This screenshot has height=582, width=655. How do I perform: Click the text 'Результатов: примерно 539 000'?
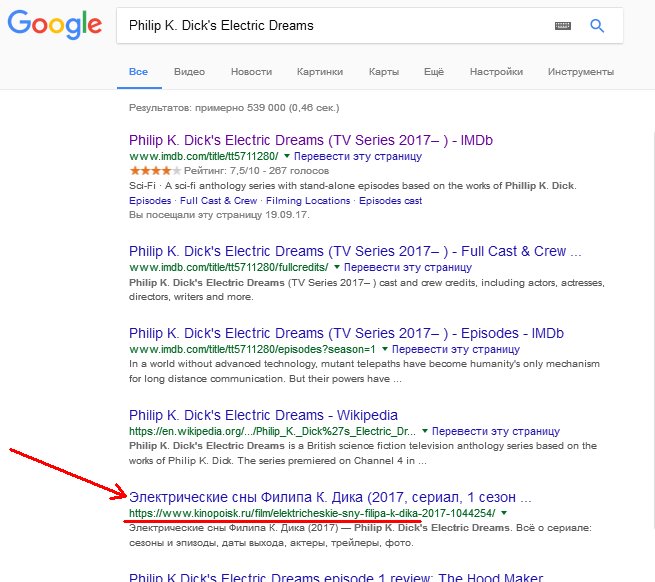pos(207,108)
